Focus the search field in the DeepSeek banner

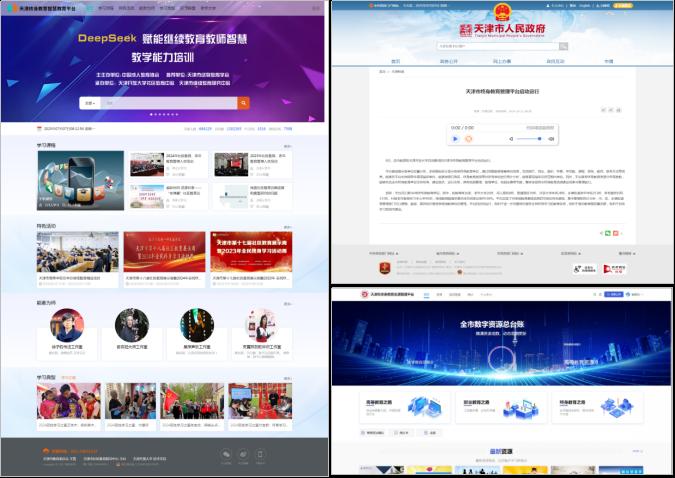pyautogui.click(x=169, y=103)
